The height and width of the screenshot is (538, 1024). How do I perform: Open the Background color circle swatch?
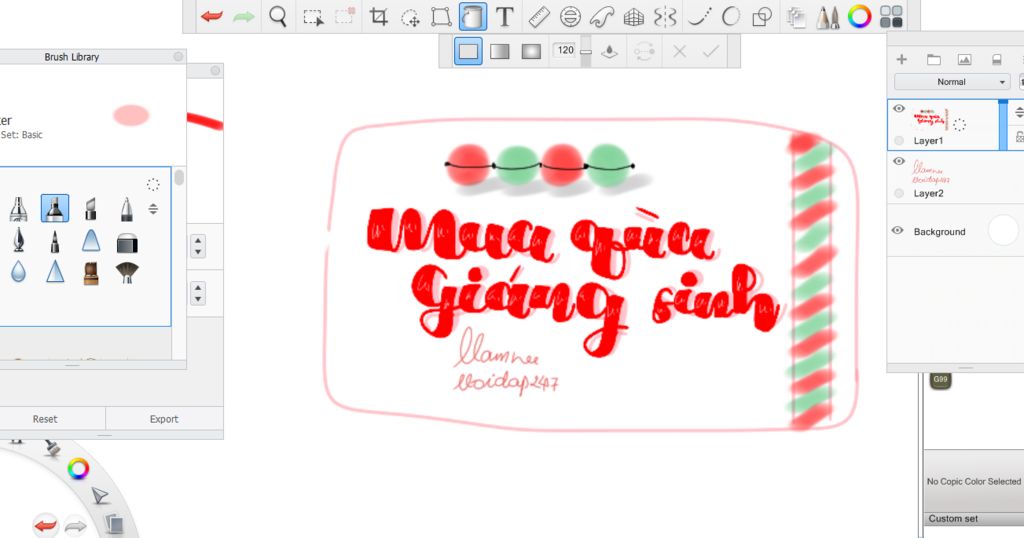(1003, 230)
